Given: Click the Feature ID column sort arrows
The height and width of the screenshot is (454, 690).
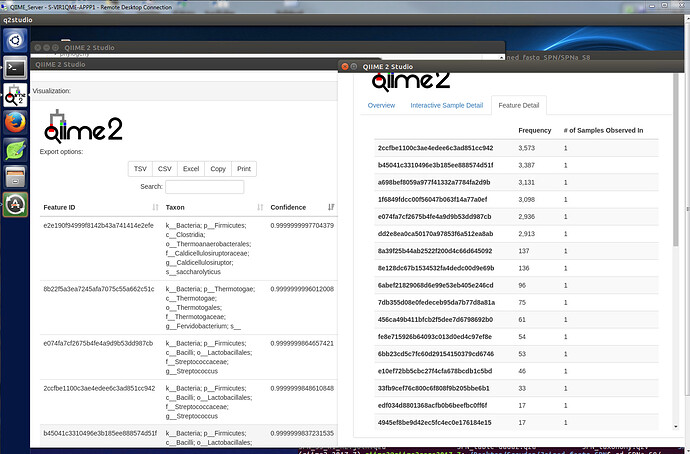Looking at the screenshot, I should tap(155, 207).
